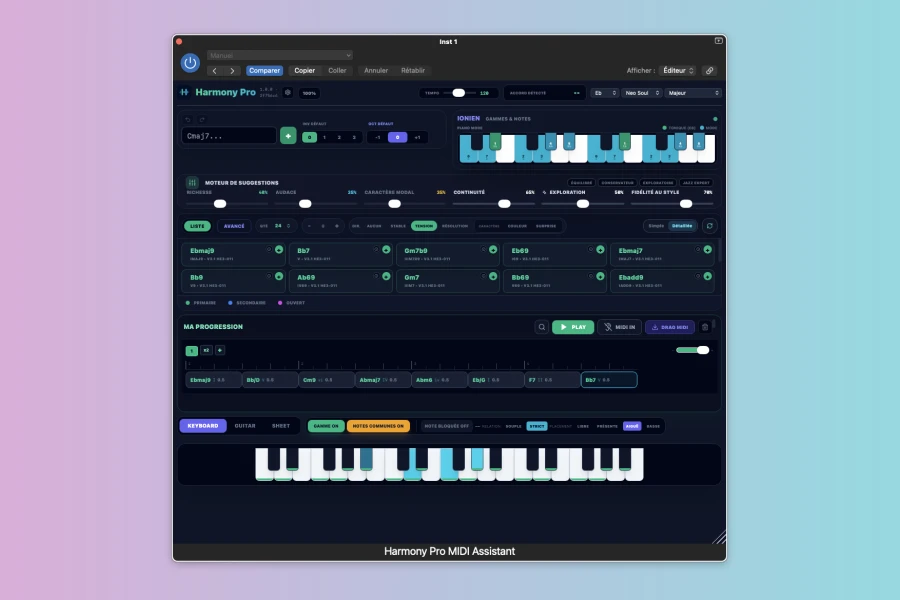Switch to Keyboard tab

click(x=203, y=426)
